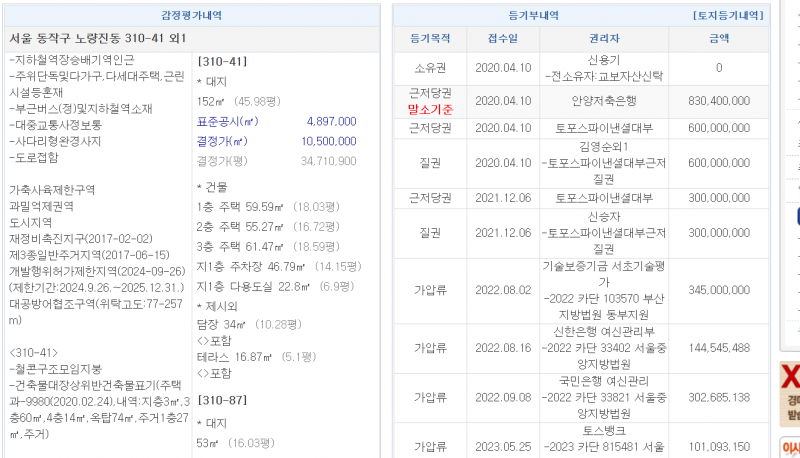Click the 접수일 column header

(502, 38)
